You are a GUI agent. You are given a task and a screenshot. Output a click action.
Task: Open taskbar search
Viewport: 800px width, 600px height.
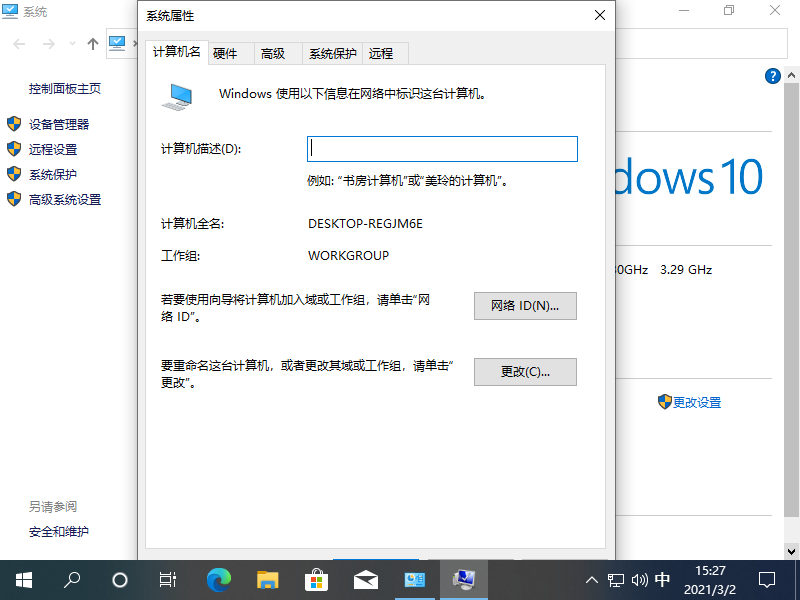[71, 580]
